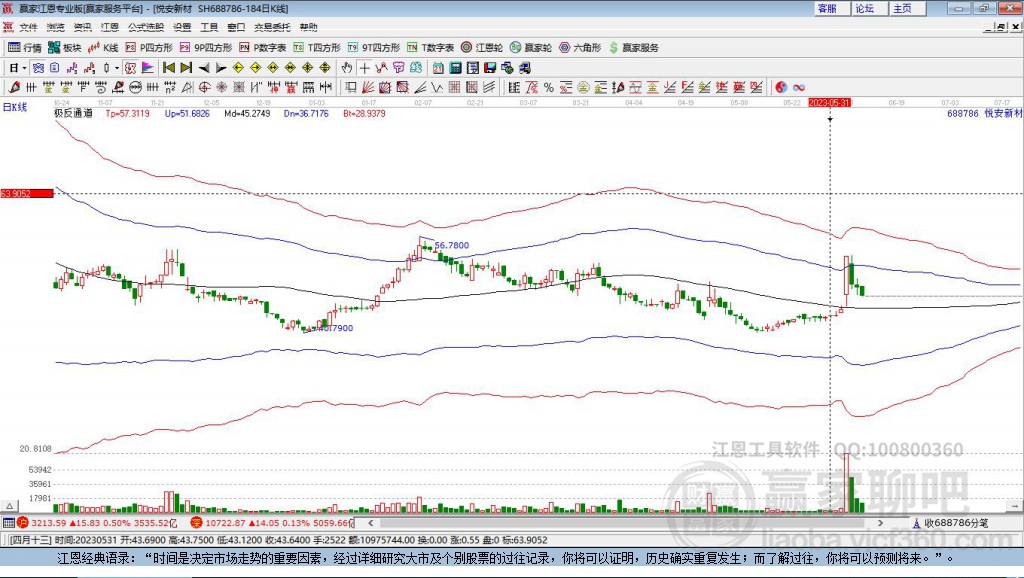Click the red 63.9052 price label

(27, 193)
